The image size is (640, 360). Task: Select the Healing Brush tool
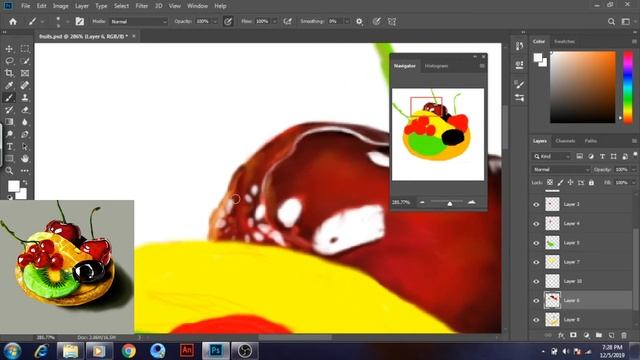25,85
